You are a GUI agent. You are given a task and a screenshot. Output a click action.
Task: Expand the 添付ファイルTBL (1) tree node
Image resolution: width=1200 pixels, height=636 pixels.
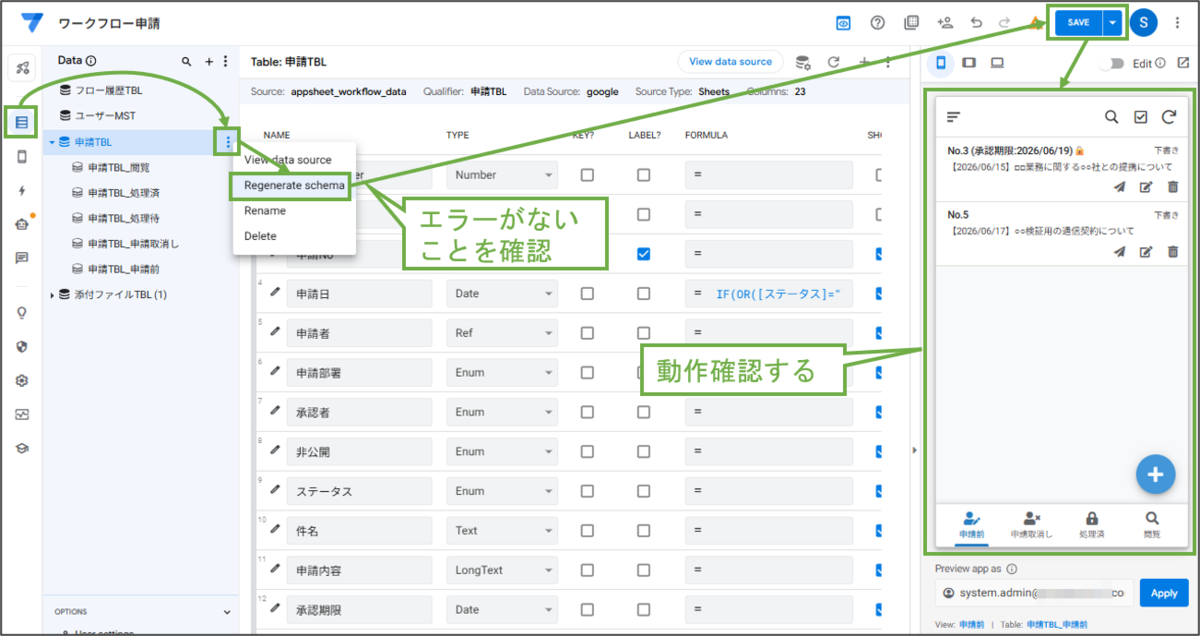[52, 295]
